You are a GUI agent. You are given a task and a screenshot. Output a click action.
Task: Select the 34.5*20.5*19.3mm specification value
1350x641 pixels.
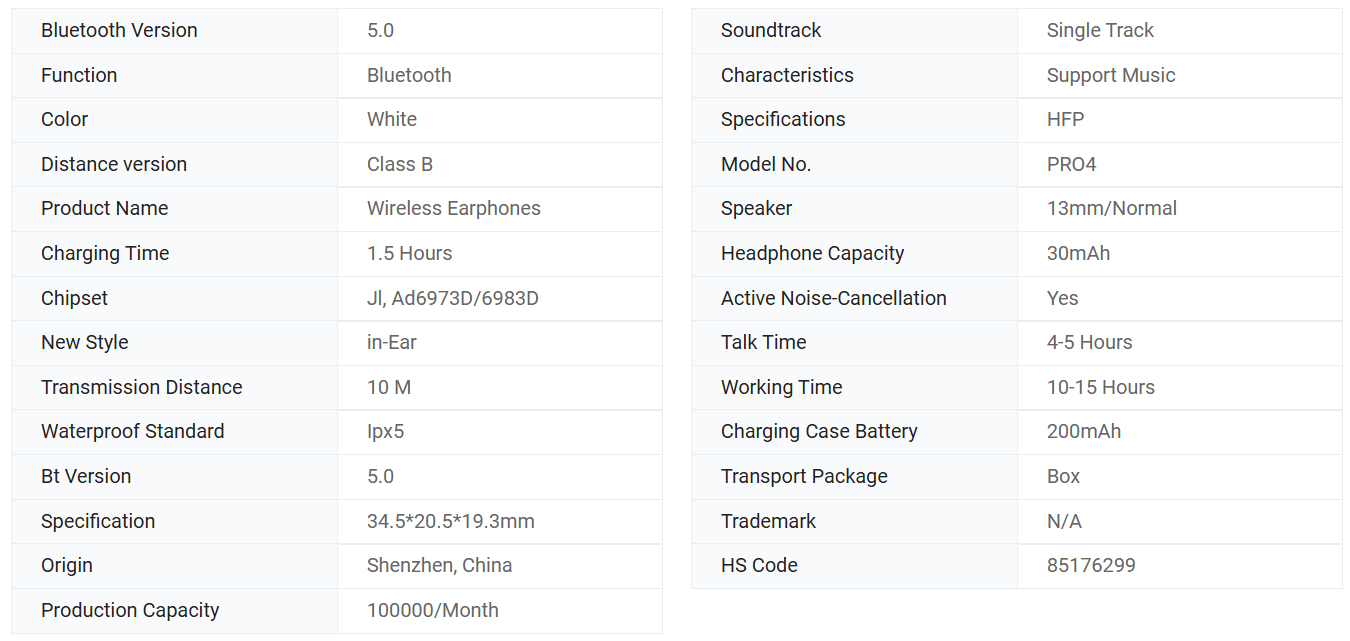coord(450,521)
